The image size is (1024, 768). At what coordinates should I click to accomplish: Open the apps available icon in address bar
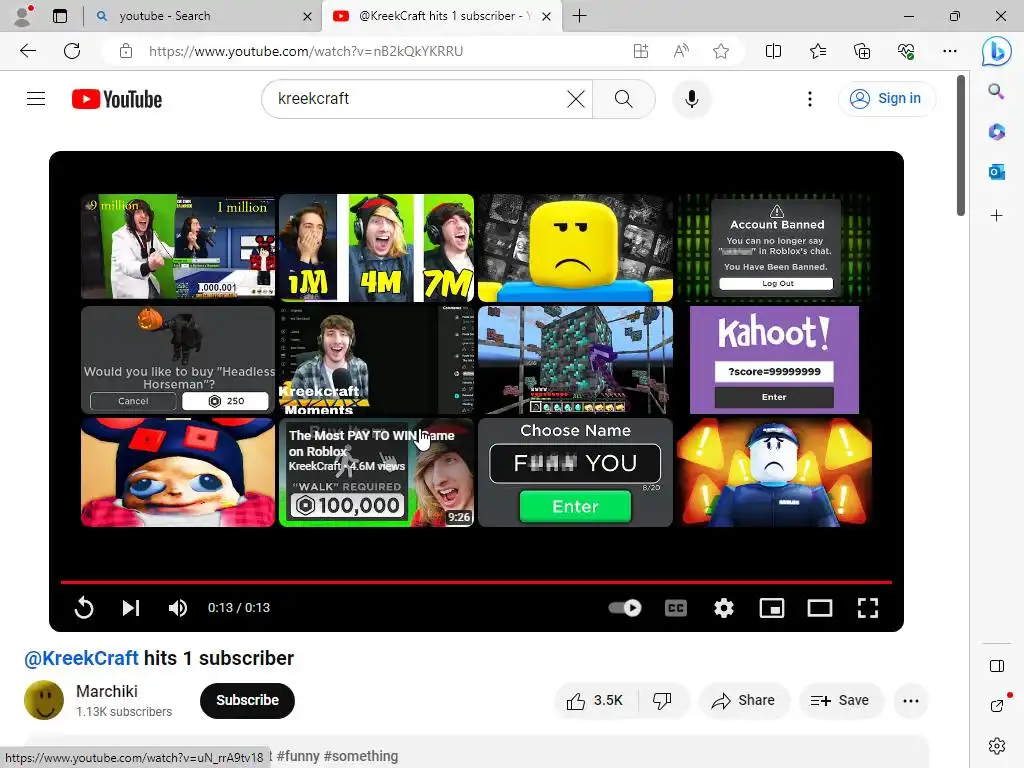641,51
